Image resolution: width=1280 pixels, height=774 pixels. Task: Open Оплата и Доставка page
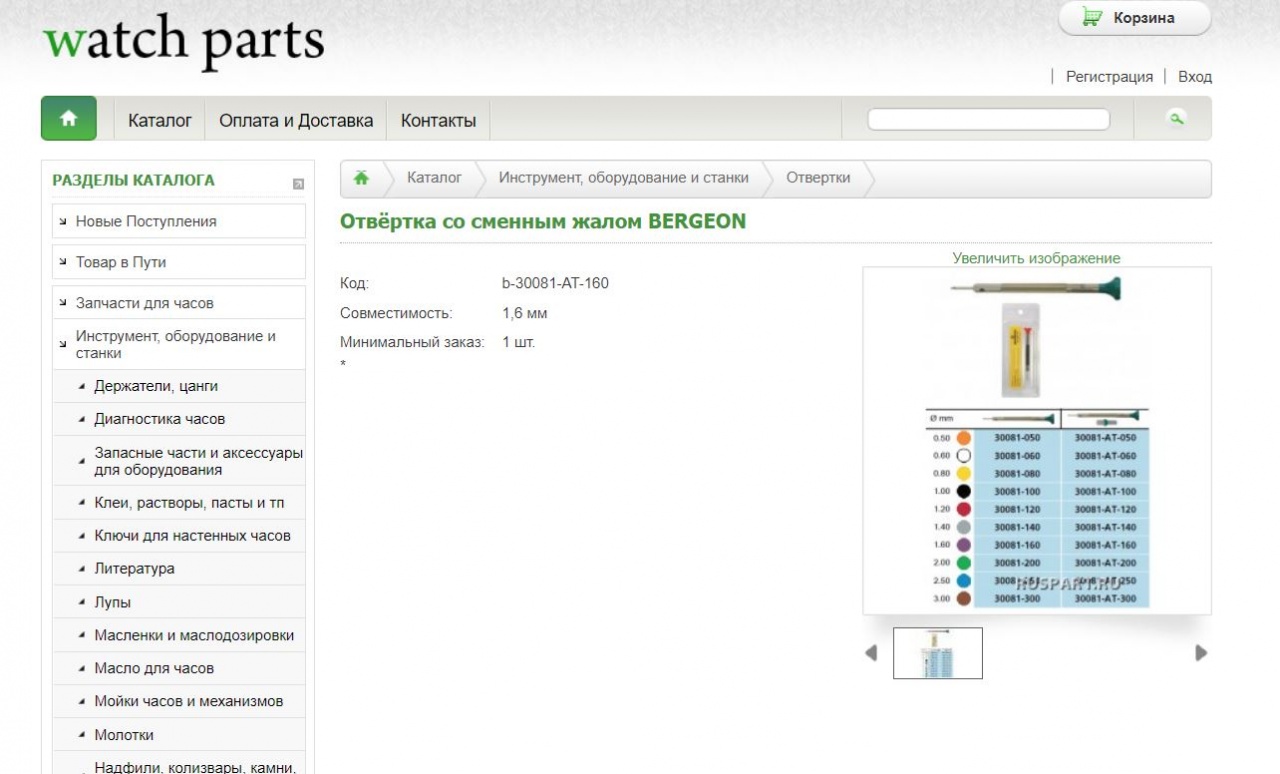(x=296, y=120)
